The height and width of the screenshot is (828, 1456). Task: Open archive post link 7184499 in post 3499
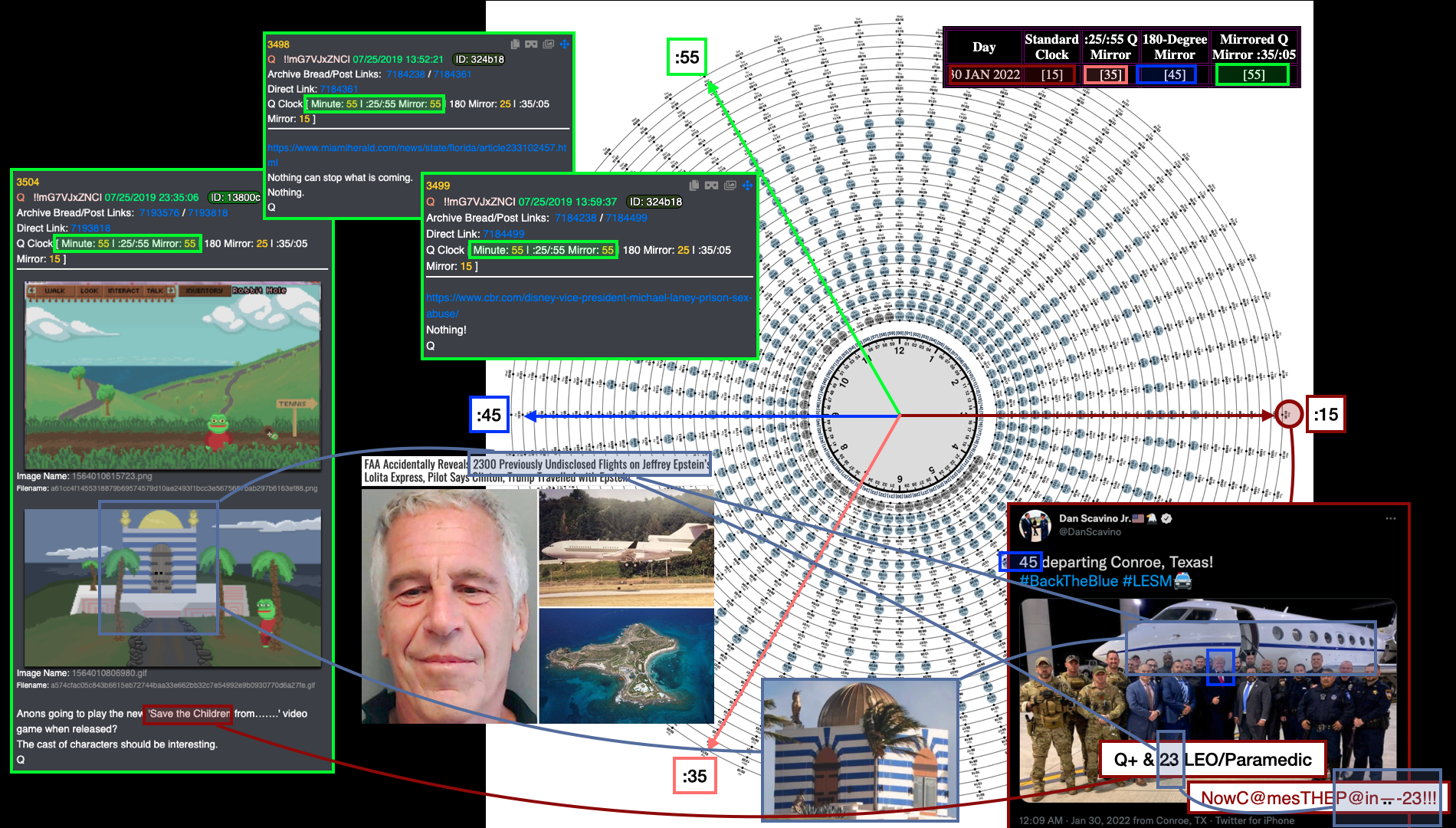tap(626, 218)
